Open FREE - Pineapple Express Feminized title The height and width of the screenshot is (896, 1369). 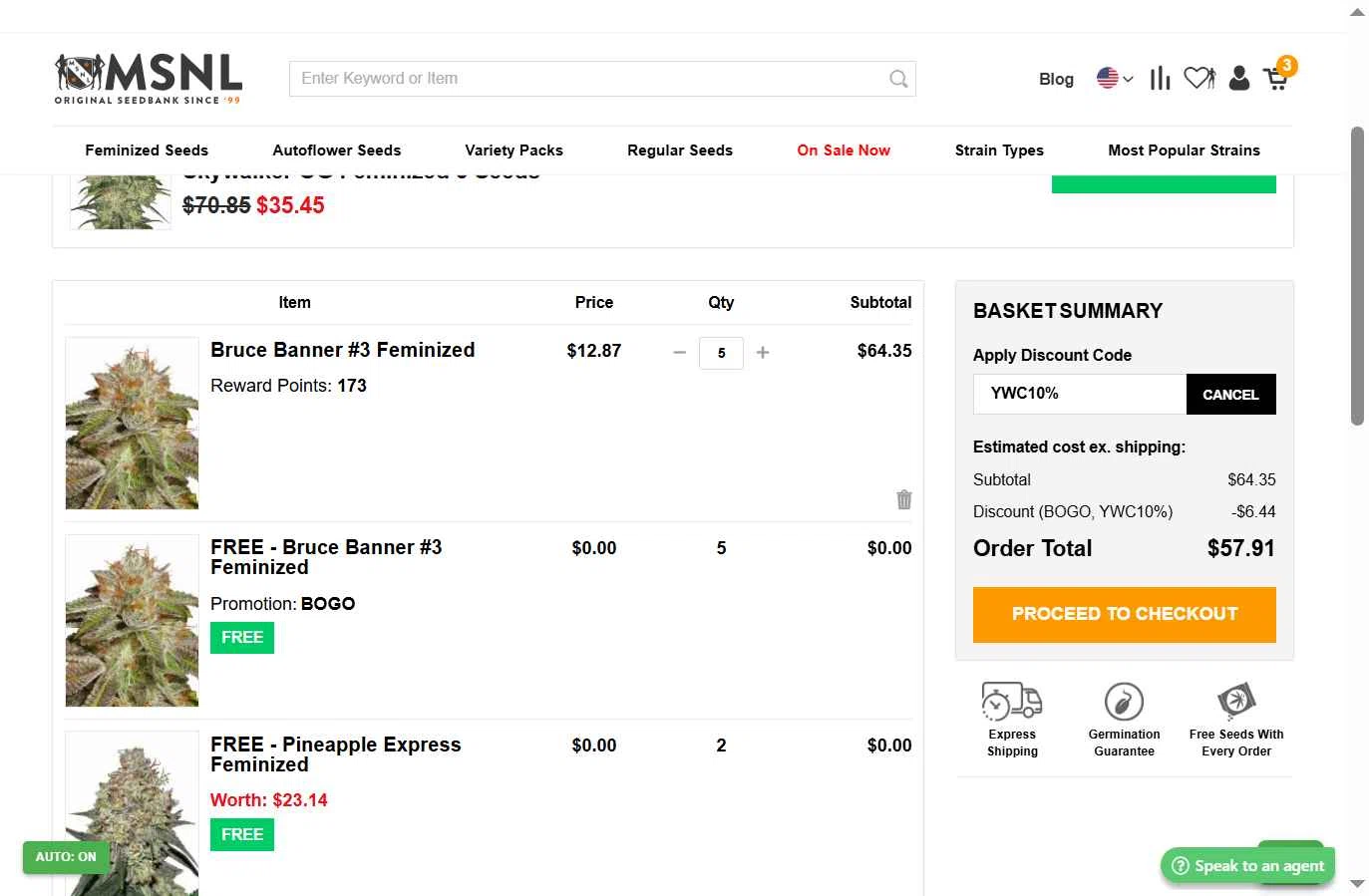[336, 754]
